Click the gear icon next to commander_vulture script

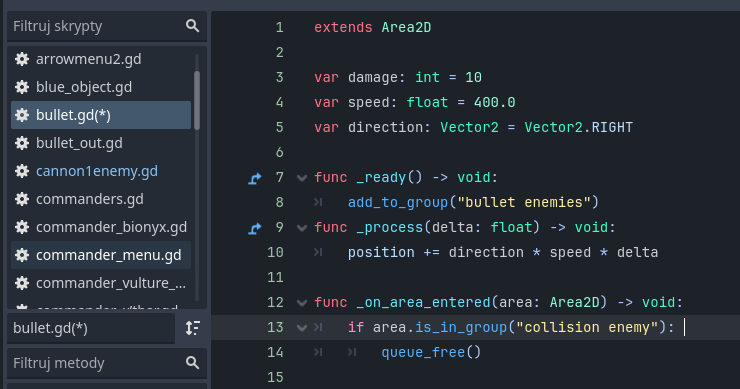click(x=22, y=283)
